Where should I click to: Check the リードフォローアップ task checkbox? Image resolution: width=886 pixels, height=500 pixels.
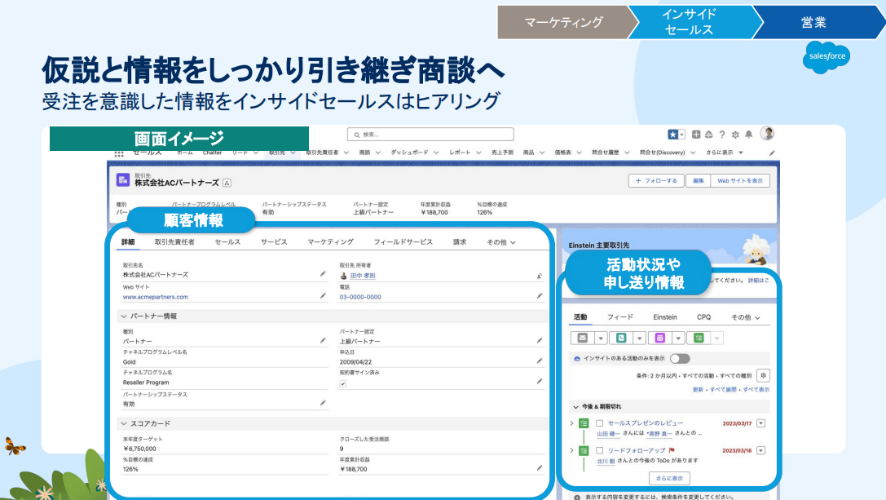tap(599, 451)
